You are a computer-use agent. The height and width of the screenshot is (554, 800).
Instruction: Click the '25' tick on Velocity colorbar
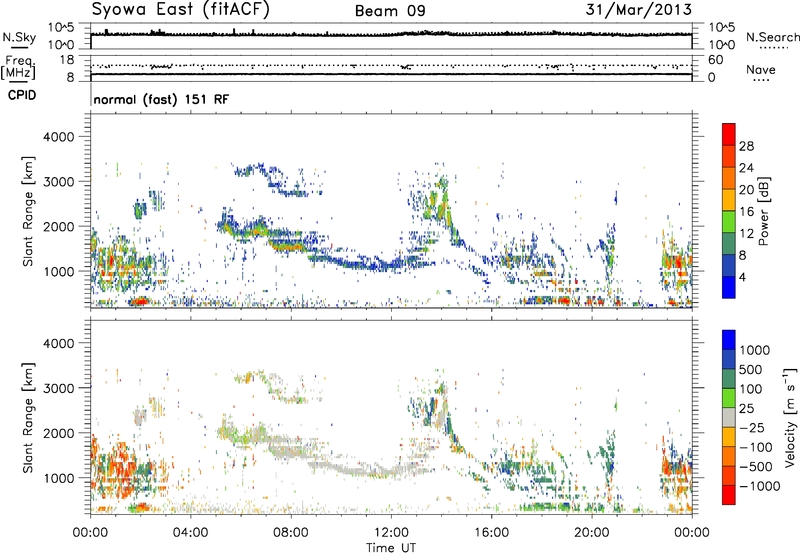click(x=747, y=409)
